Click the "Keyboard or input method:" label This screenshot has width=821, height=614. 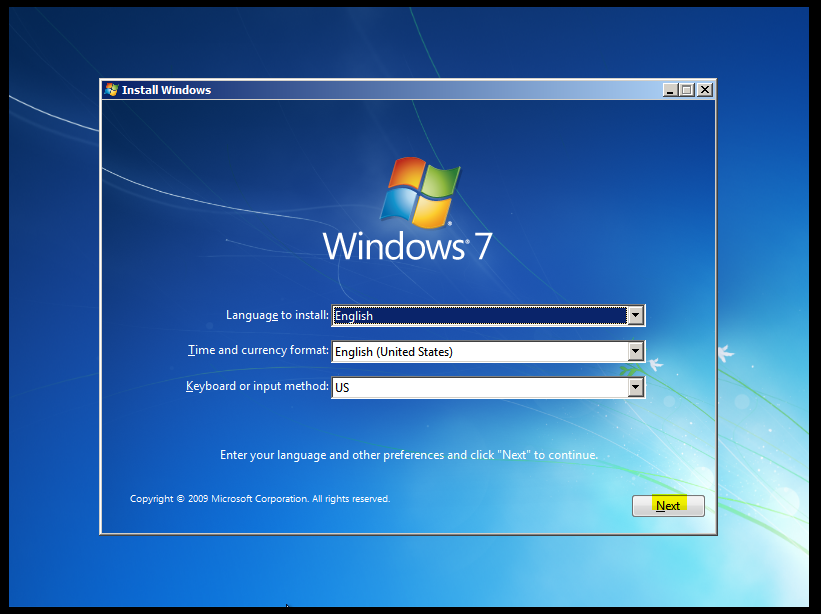257,386
